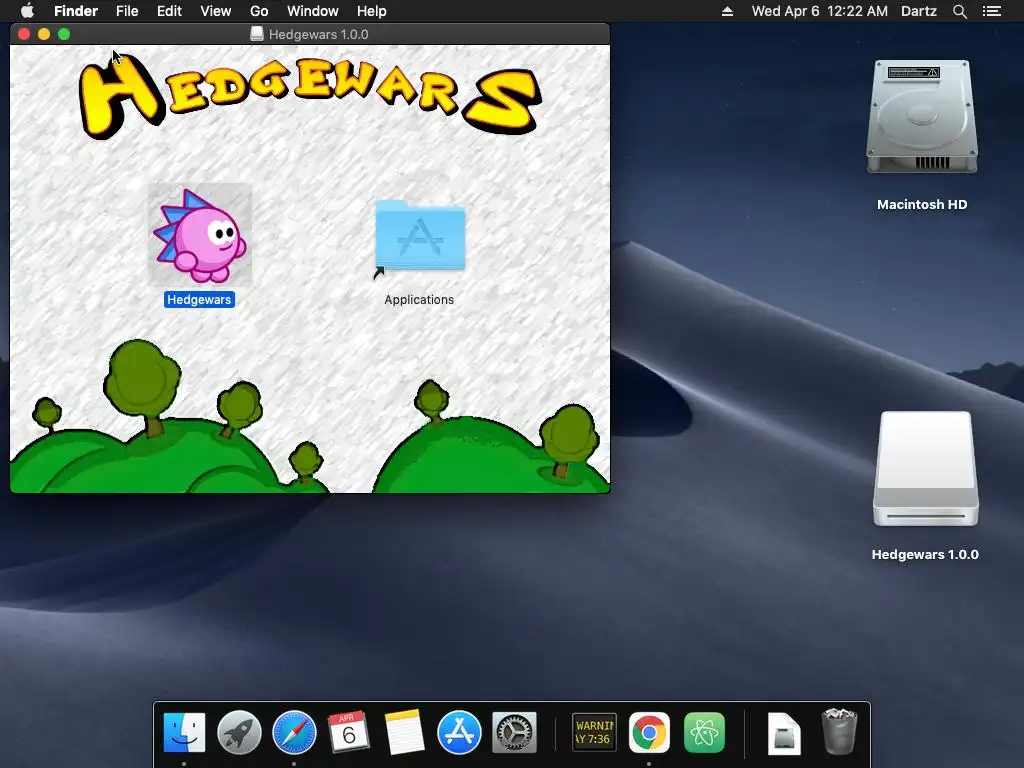Select the pink Hedgewars hedgehog app icon

[200, 235]
